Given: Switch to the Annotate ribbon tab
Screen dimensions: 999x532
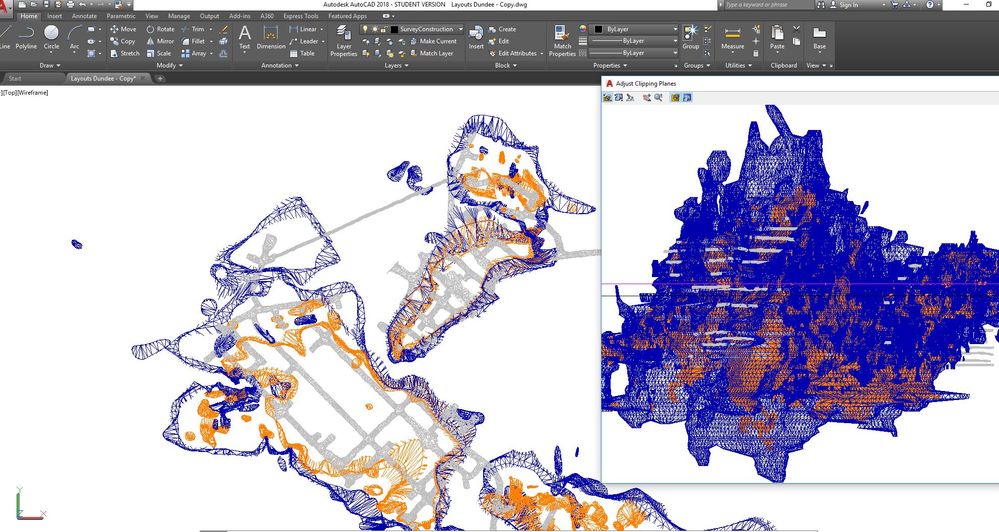Looking at the screenshot, I should (x=84, y=16).
